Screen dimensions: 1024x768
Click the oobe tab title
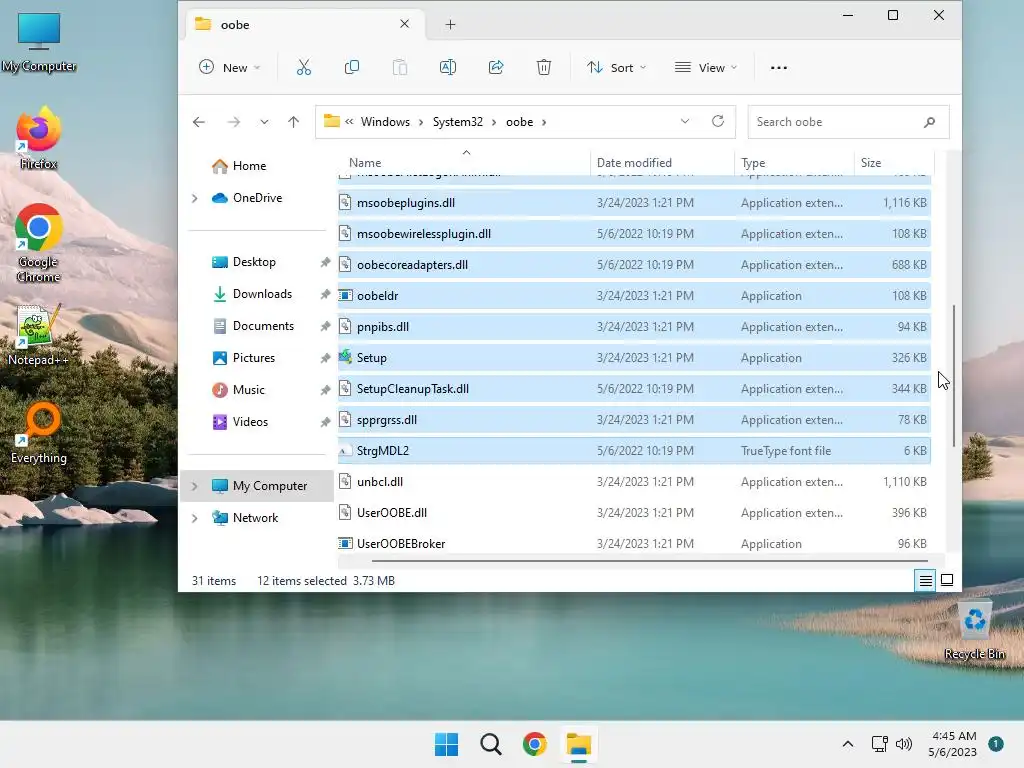[235, 25]
